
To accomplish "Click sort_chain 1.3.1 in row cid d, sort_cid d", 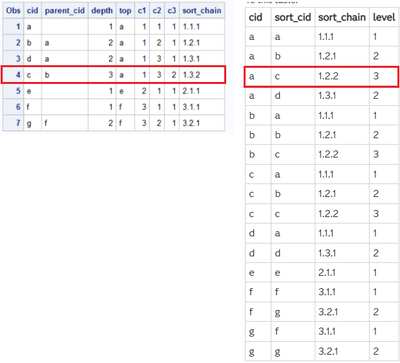I will (x=327, y=253).
